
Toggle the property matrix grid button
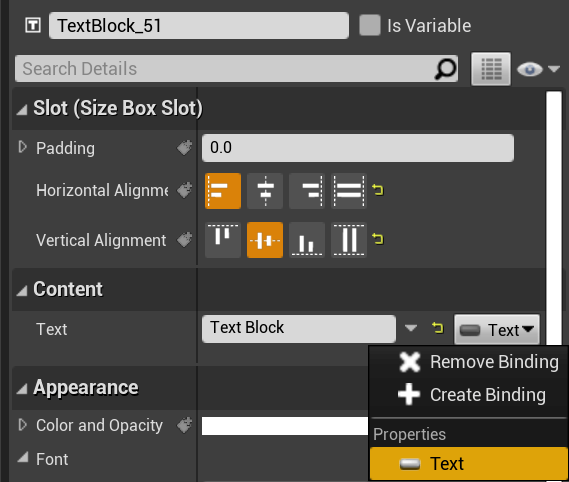pyautogui.click(x=491, y=69)
